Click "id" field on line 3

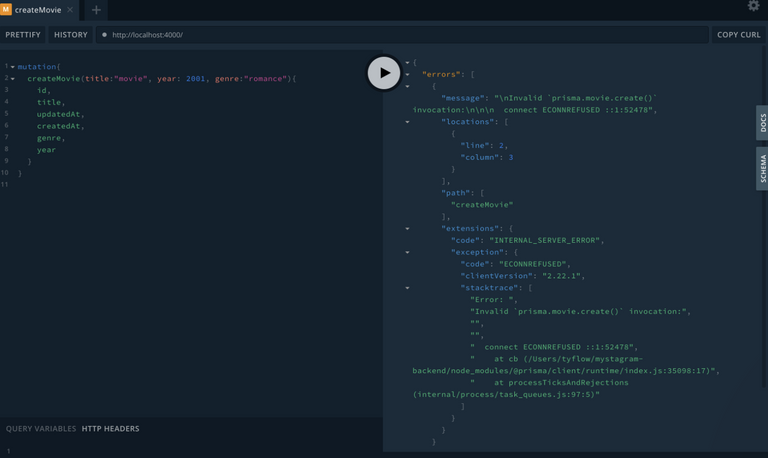[42, 91]
